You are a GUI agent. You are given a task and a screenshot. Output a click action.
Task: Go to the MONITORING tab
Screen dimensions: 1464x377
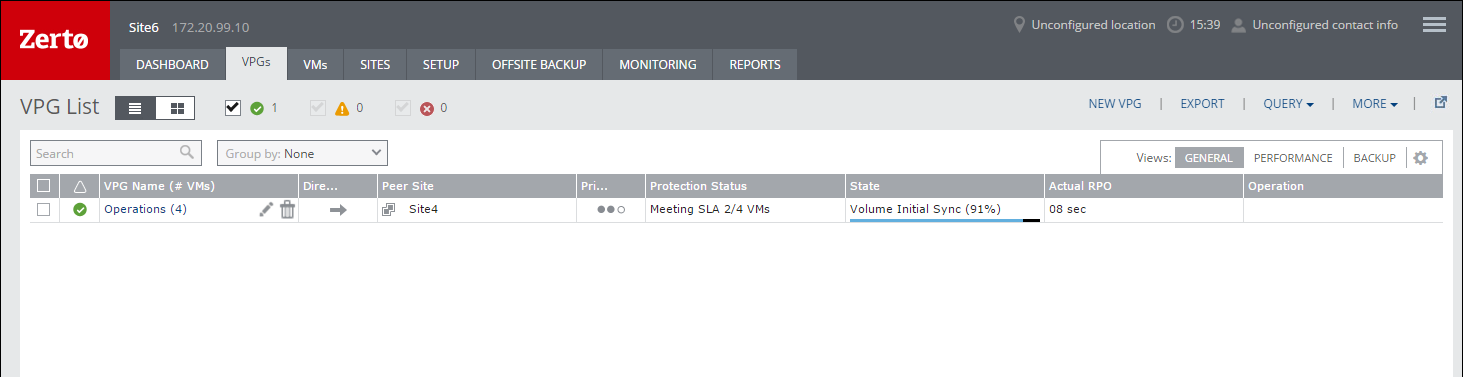pyautogui.click(x=658, y=64)
